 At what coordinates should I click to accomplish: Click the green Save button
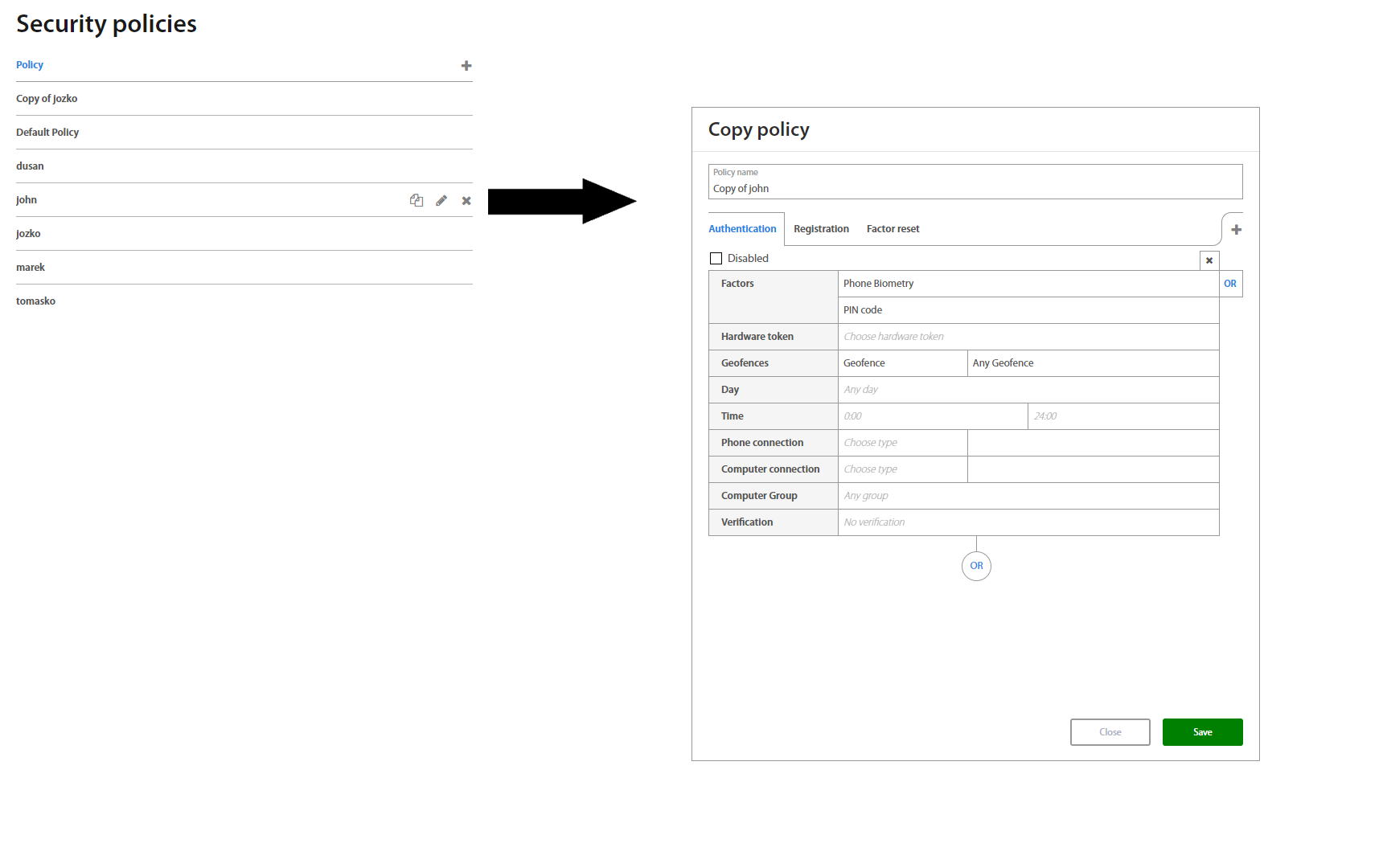point(1202,732)
